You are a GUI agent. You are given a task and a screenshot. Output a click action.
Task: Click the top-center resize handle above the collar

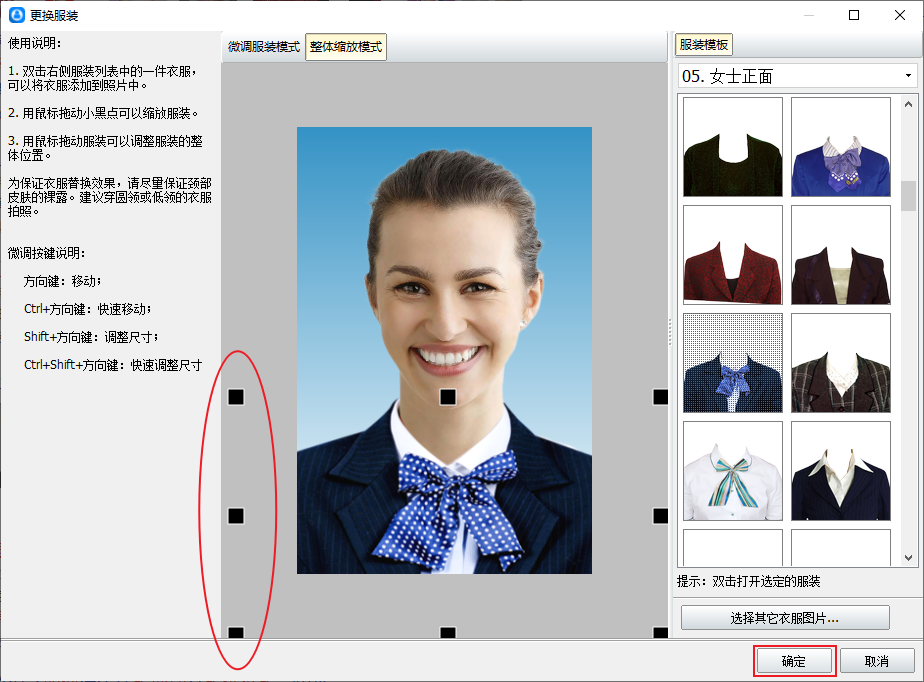(x=448, y=397)
